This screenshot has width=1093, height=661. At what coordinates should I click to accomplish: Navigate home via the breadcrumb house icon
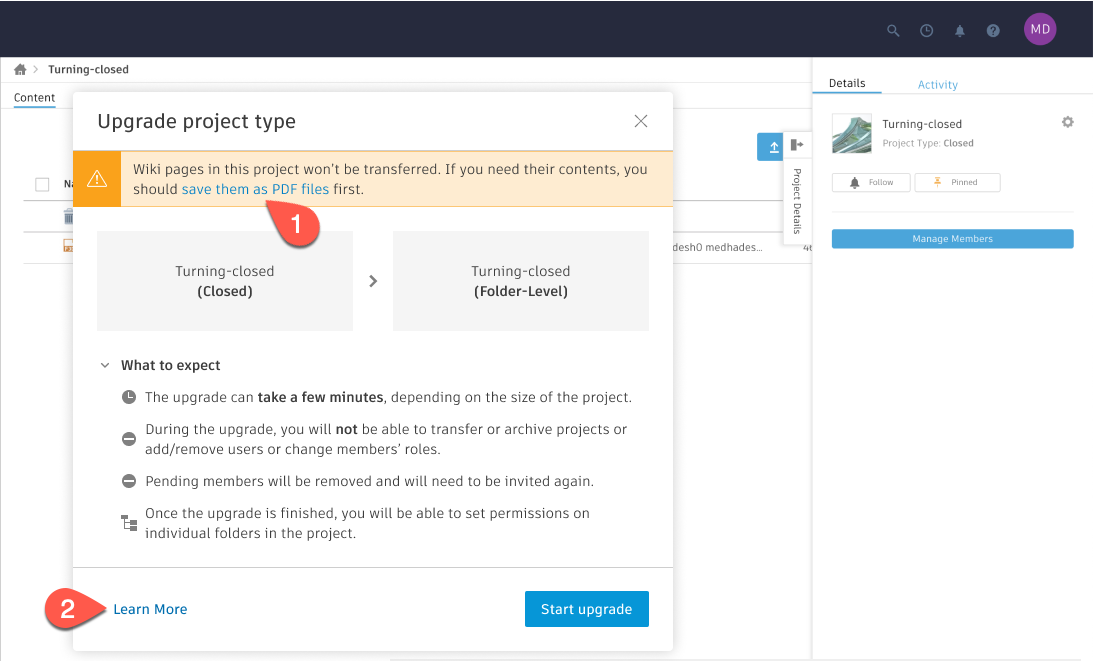tap(19, 68)
